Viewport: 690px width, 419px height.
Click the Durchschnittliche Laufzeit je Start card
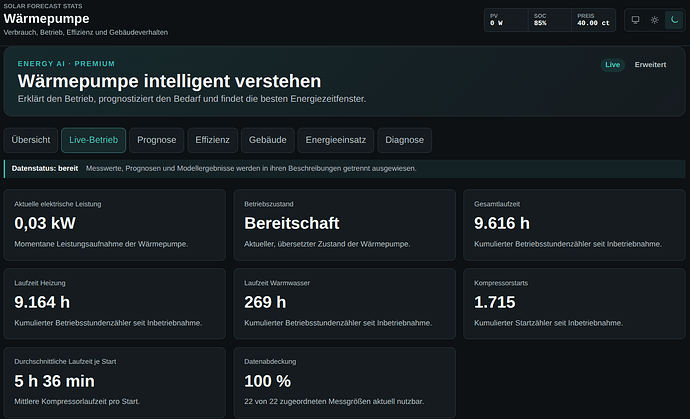pyautogui.click(x=114, y=382)
